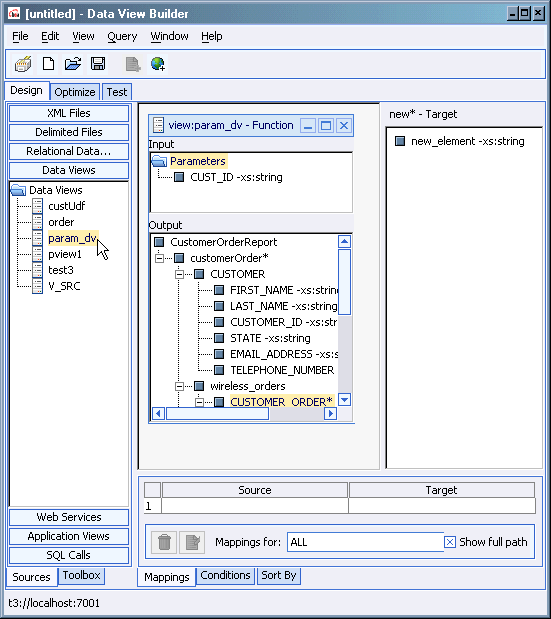Click the document icon in the function window title
Image resolution: width=551 pixels, height=619 pixels.
158,125
